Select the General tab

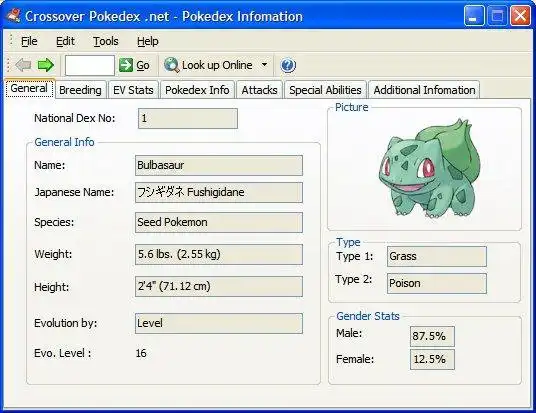pyautogui.click(x=29, y=88)
